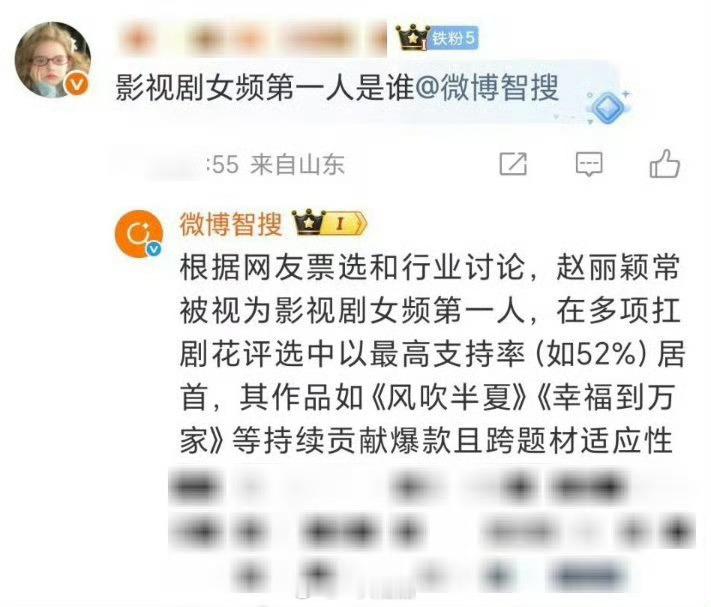Tap the 铁粉5 fan badge

[x=453, y=38]
